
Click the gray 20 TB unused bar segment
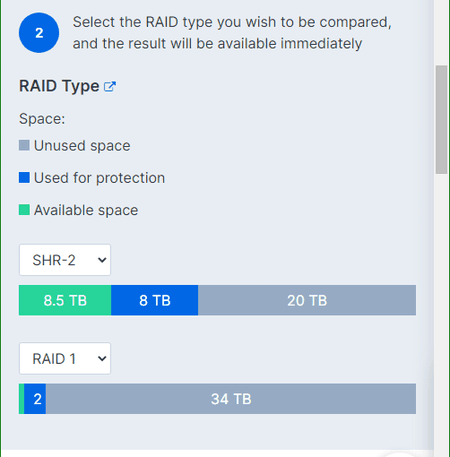click(x=307, y=300)
